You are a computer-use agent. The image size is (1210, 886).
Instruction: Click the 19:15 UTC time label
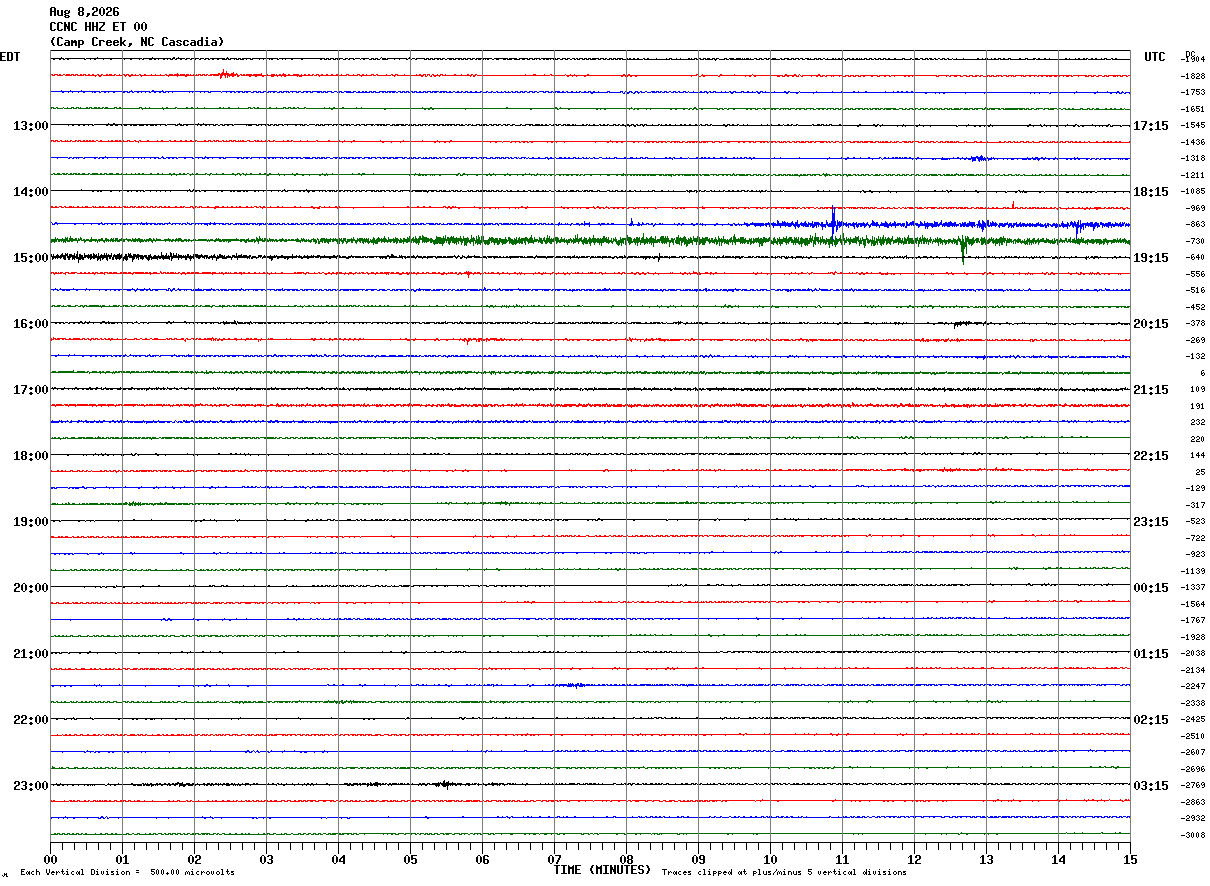[x=1151, y=257]
